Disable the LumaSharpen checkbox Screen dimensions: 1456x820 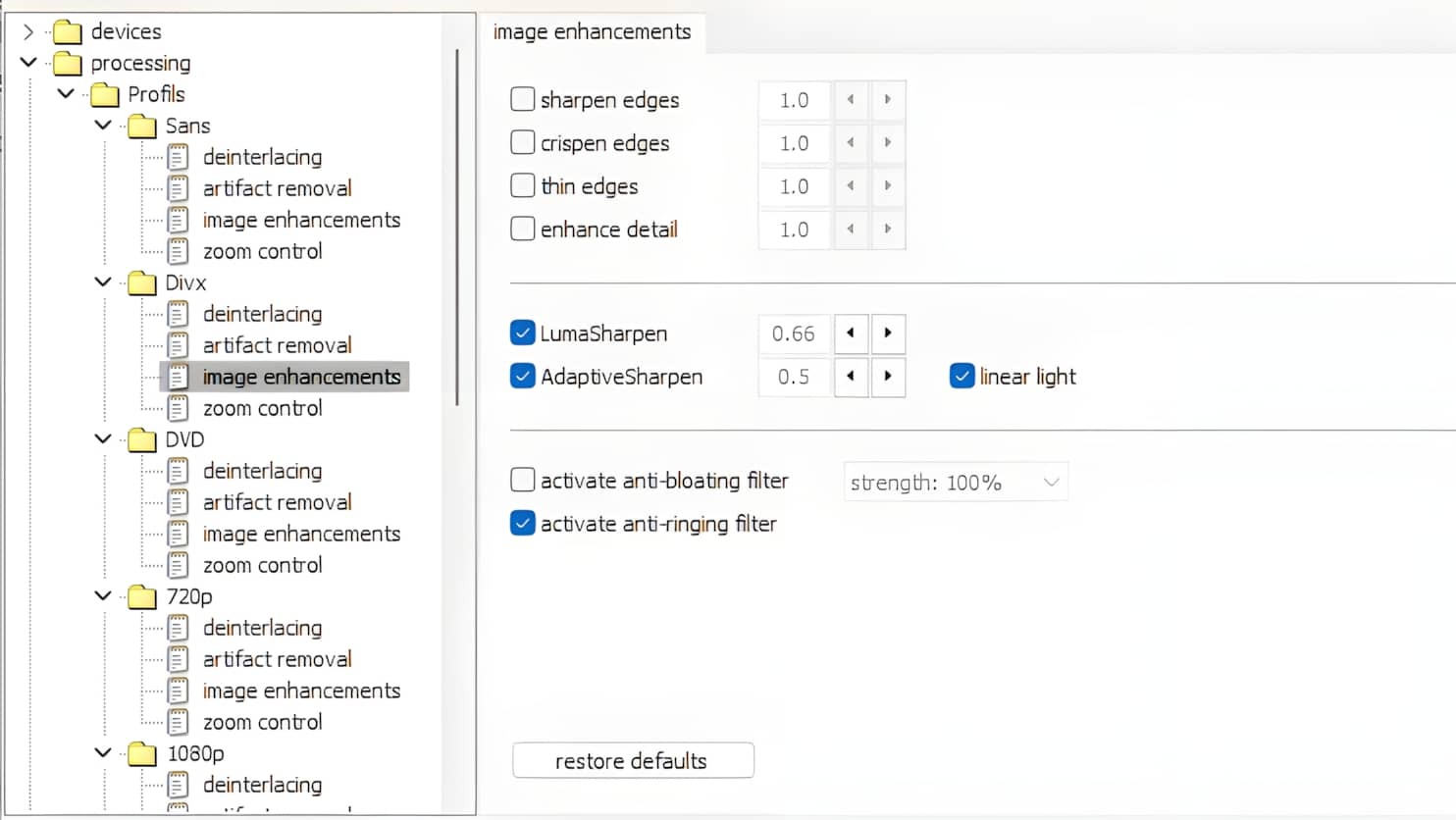coord(523,333)
